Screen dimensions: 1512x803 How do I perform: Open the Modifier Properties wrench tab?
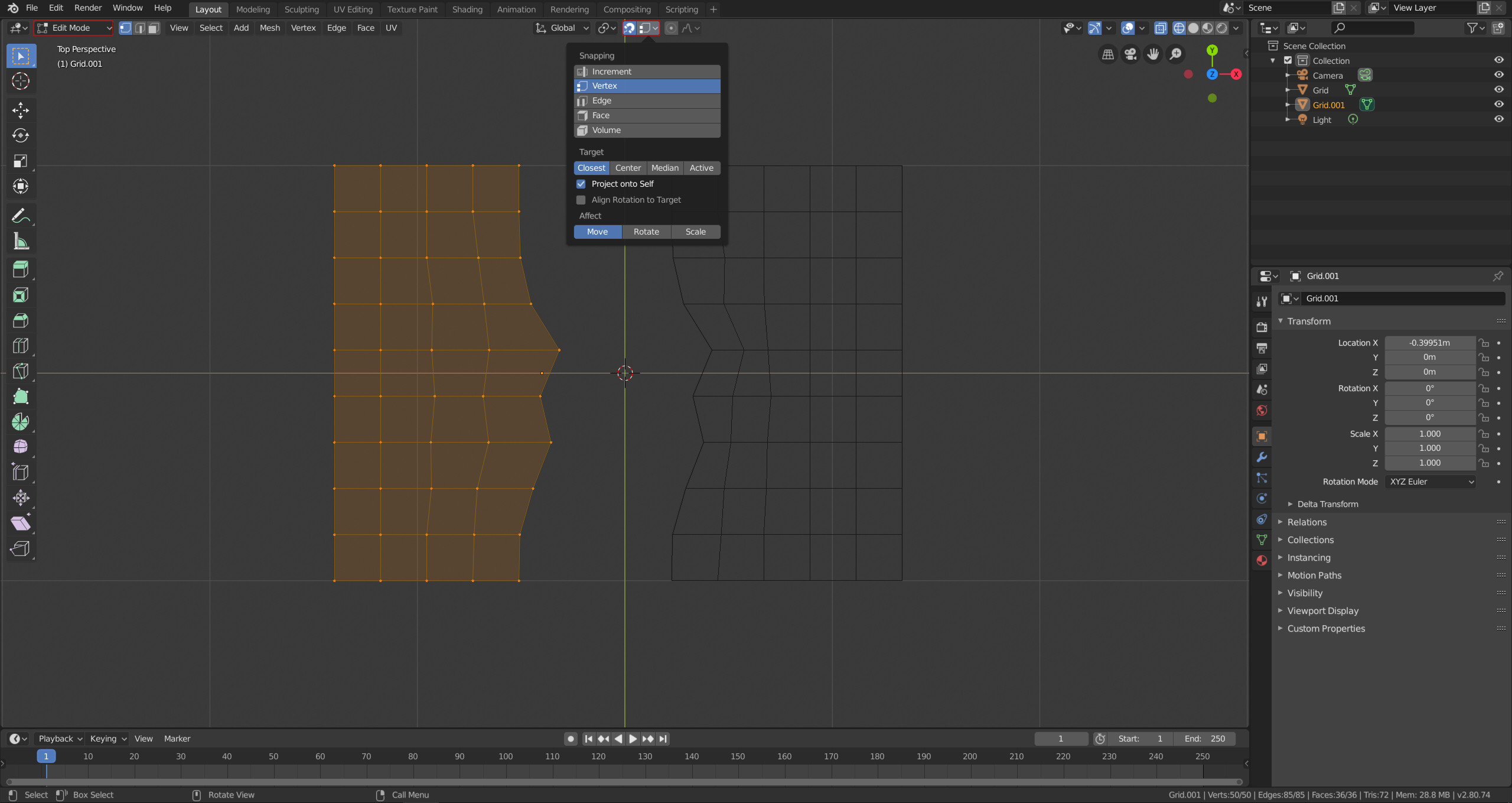tap(1262, 457)
